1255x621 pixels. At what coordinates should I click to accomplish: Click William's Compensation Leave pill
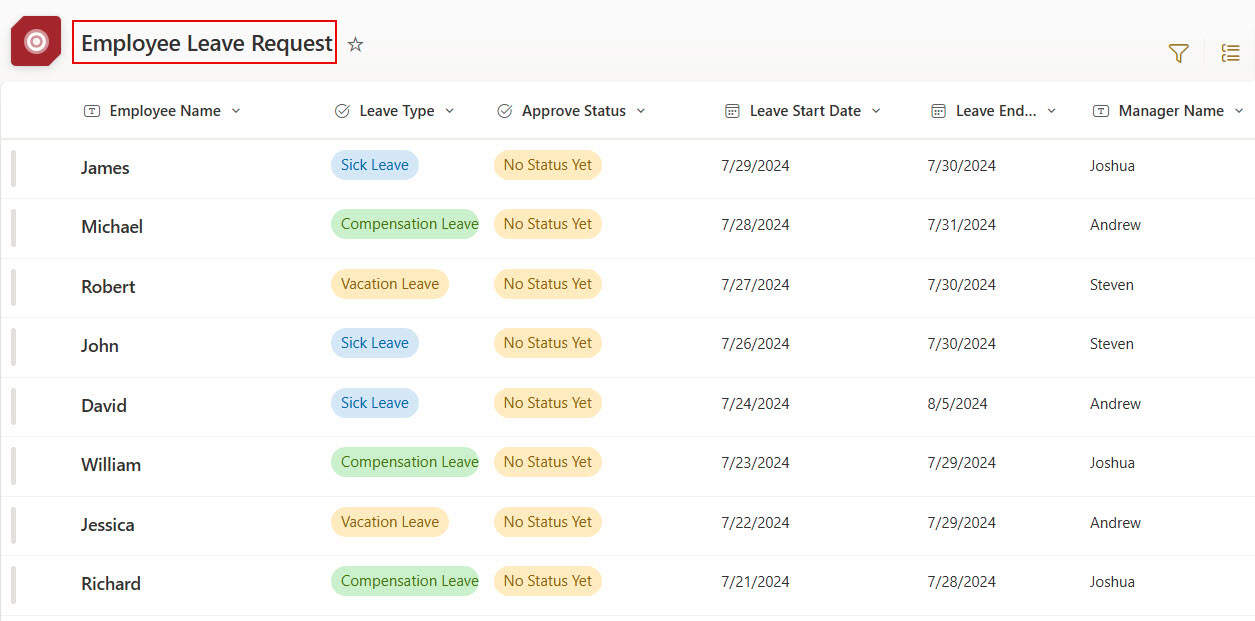pyautogui.click(x=405, y=462)
